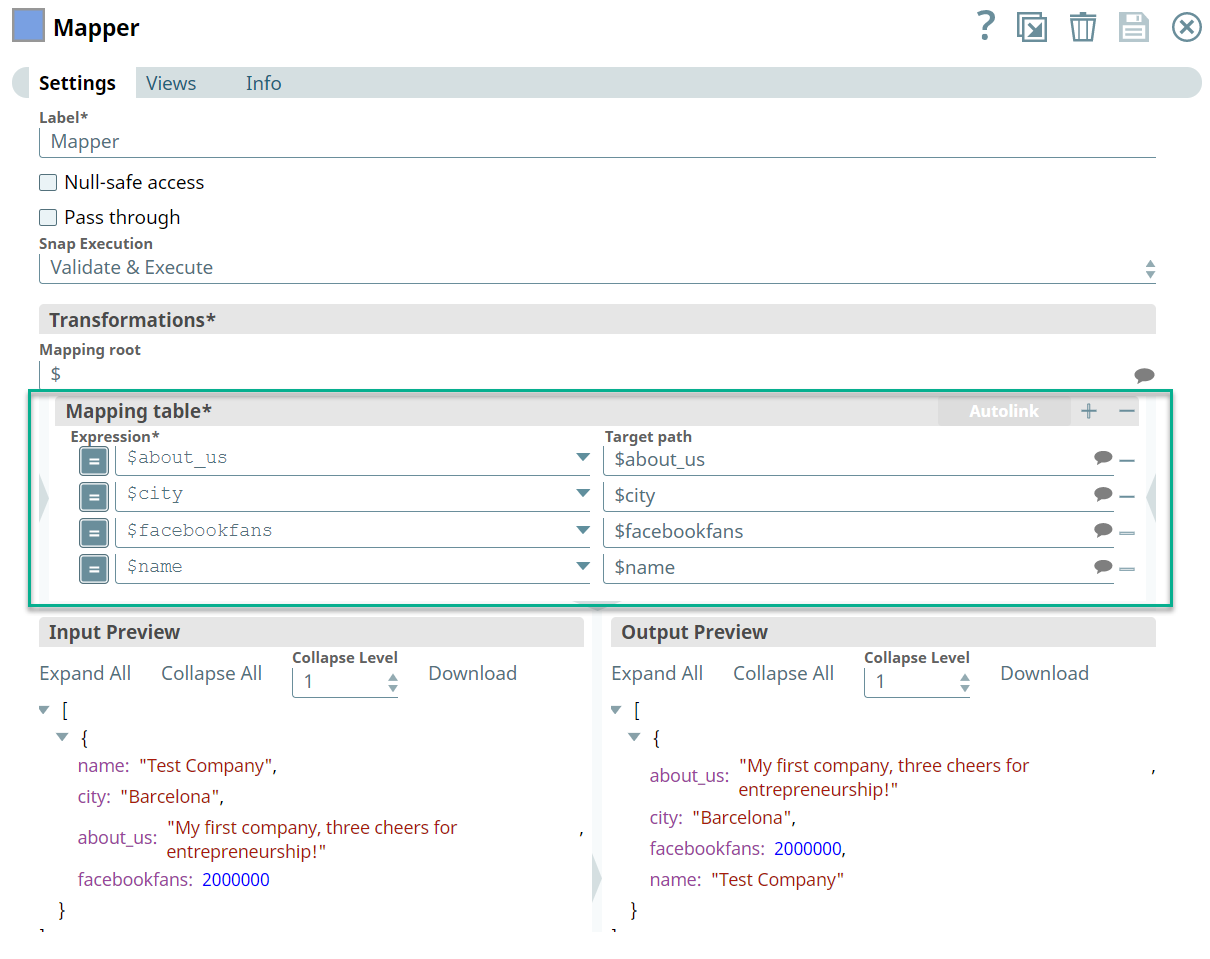Click the Mapper snap color icon
This screenshot has height=959, width=1210.
(28, 25)
